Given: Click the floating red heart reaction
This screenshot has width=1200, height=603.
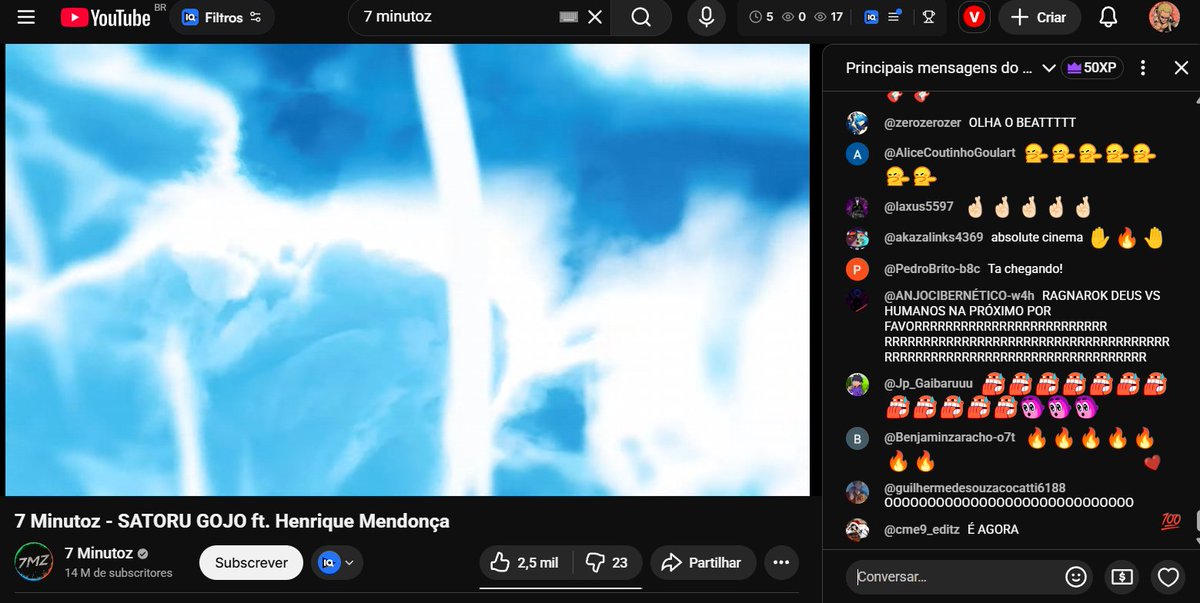Looking at the screenshot, I should (1152, 462).
